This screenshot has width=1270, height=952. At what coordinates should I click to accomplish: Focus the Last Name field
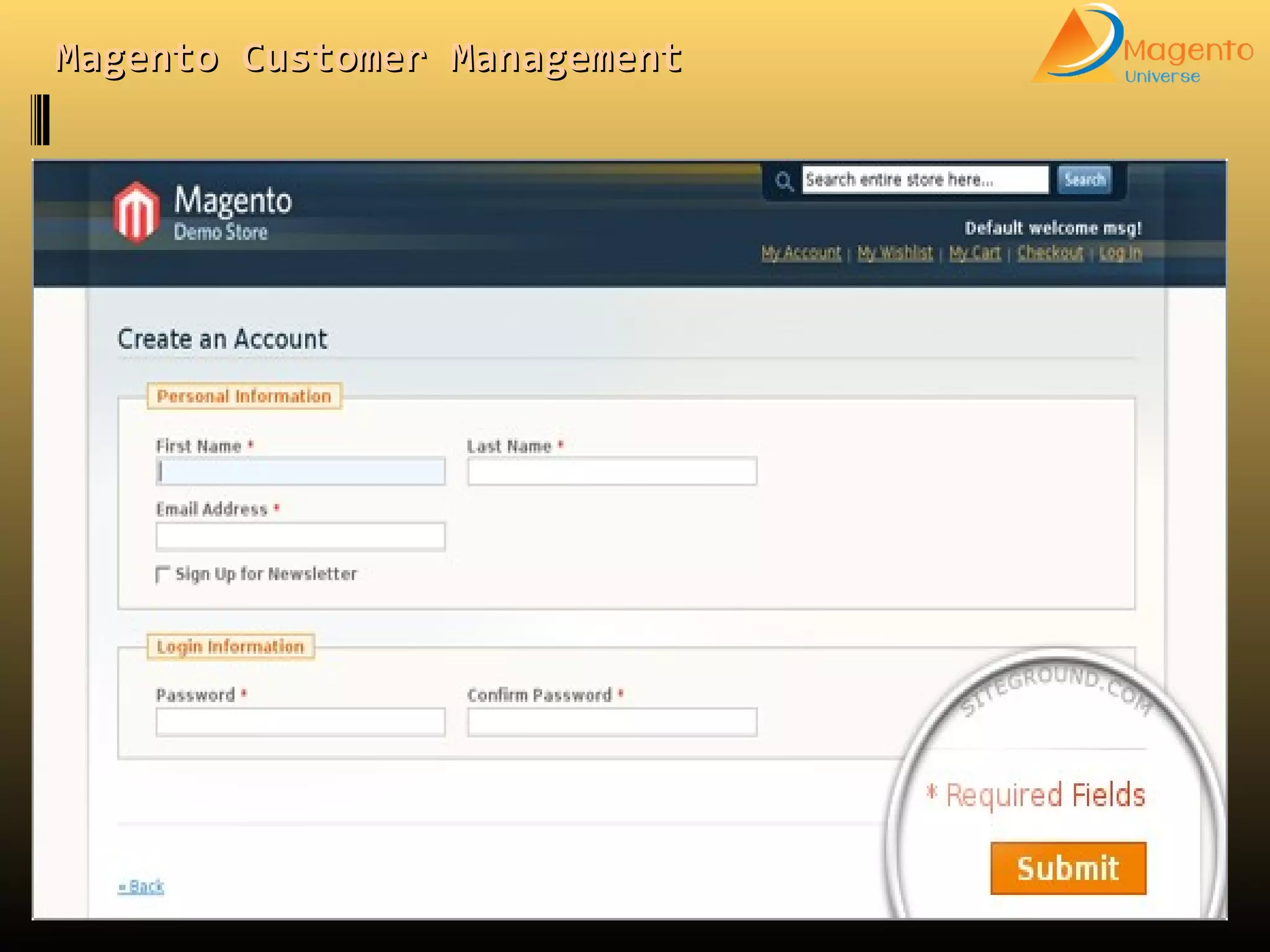(612, 472)
